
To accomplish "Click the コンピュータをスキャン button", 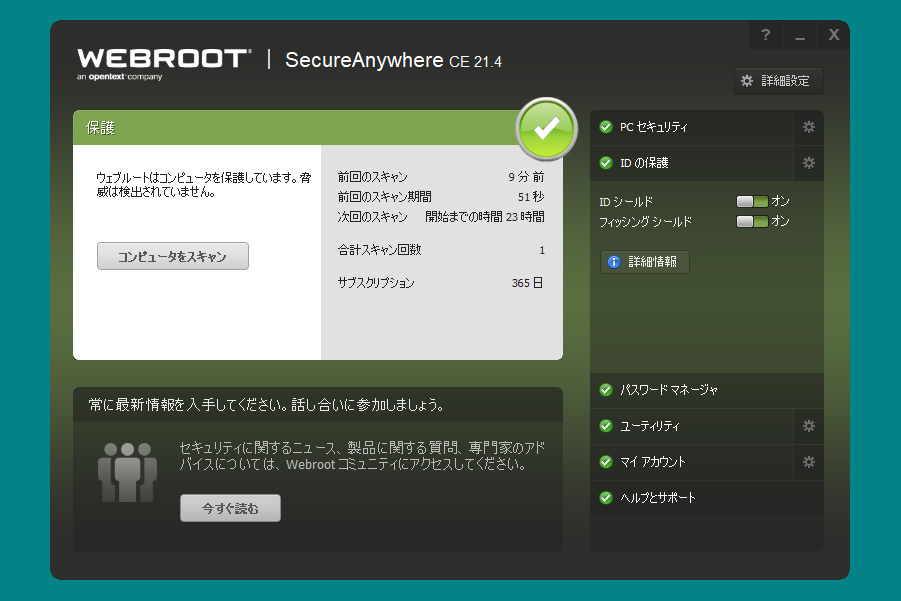I will pyautogui.click(x=173, y=256).
